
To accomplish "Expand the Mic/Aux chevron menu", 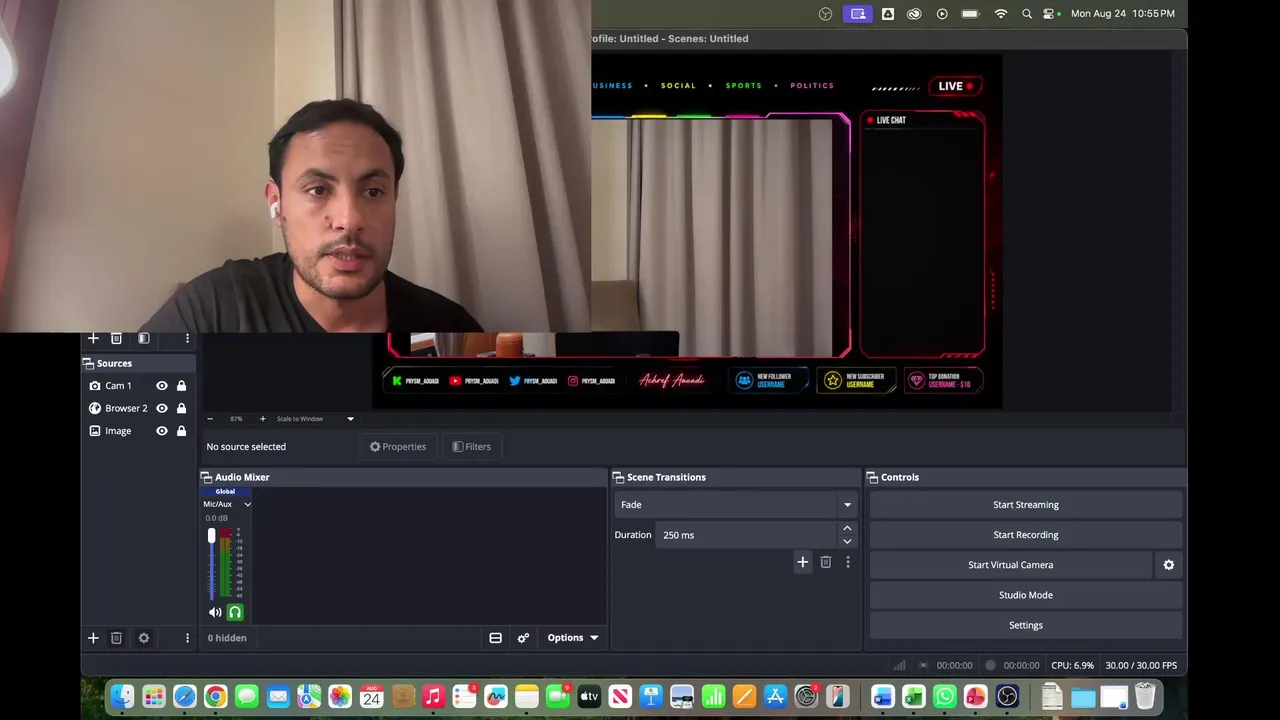I will coord(247,504).
